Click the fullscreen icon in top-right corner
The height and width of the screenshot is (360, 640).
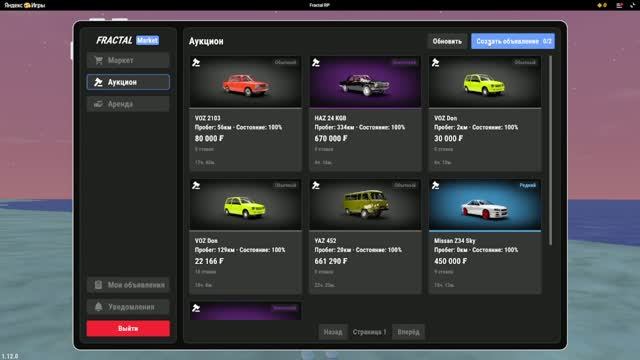click(x=633, y=5)
